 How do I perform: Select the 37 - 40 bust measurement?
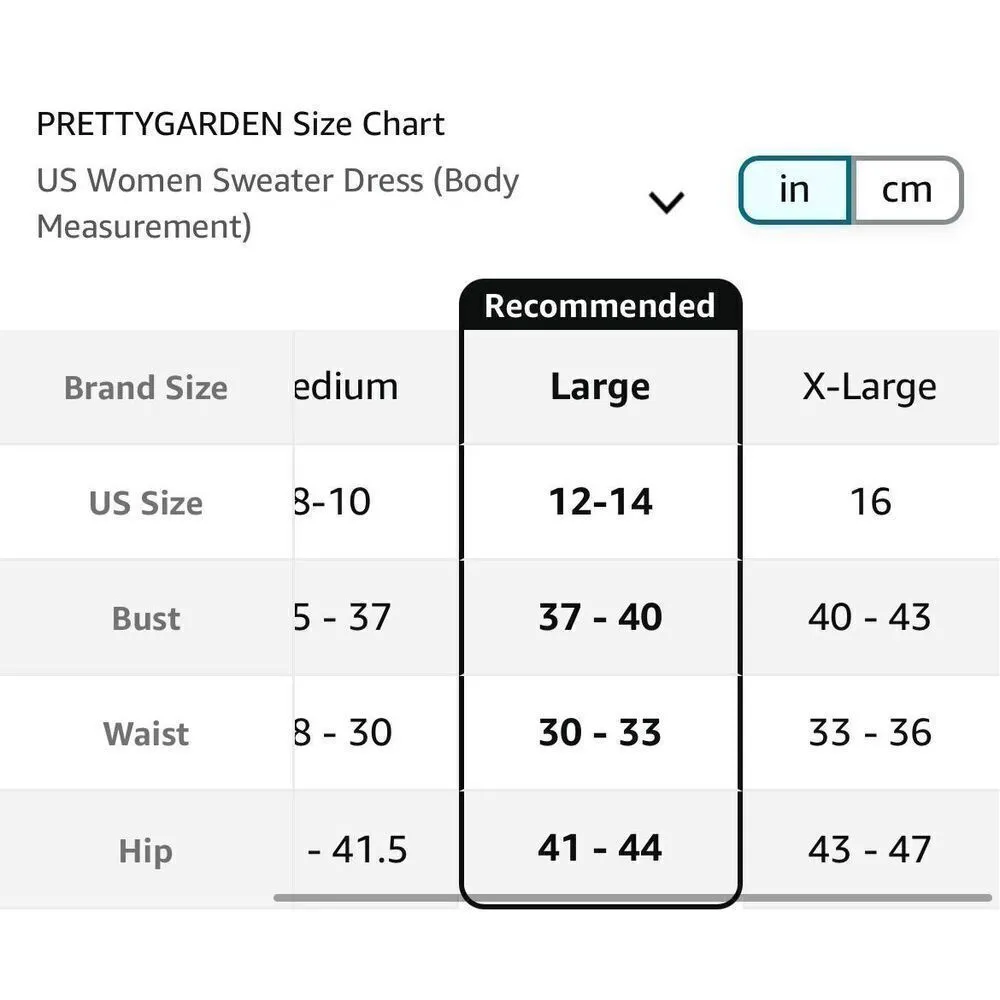(599, 618)
